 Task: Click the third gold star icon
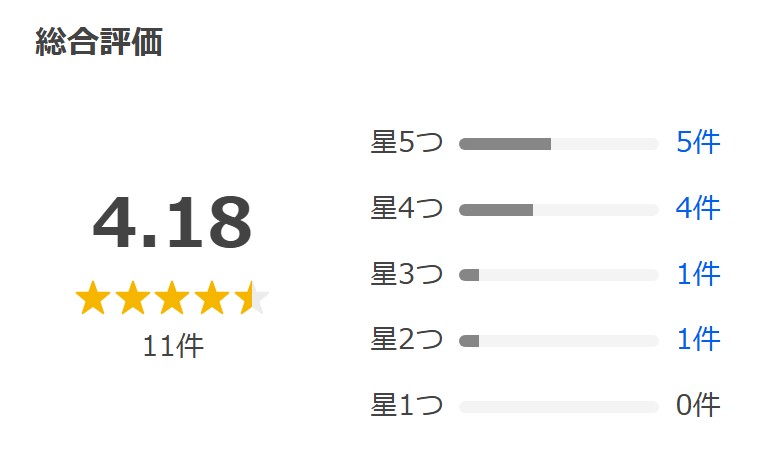[172, 298]
